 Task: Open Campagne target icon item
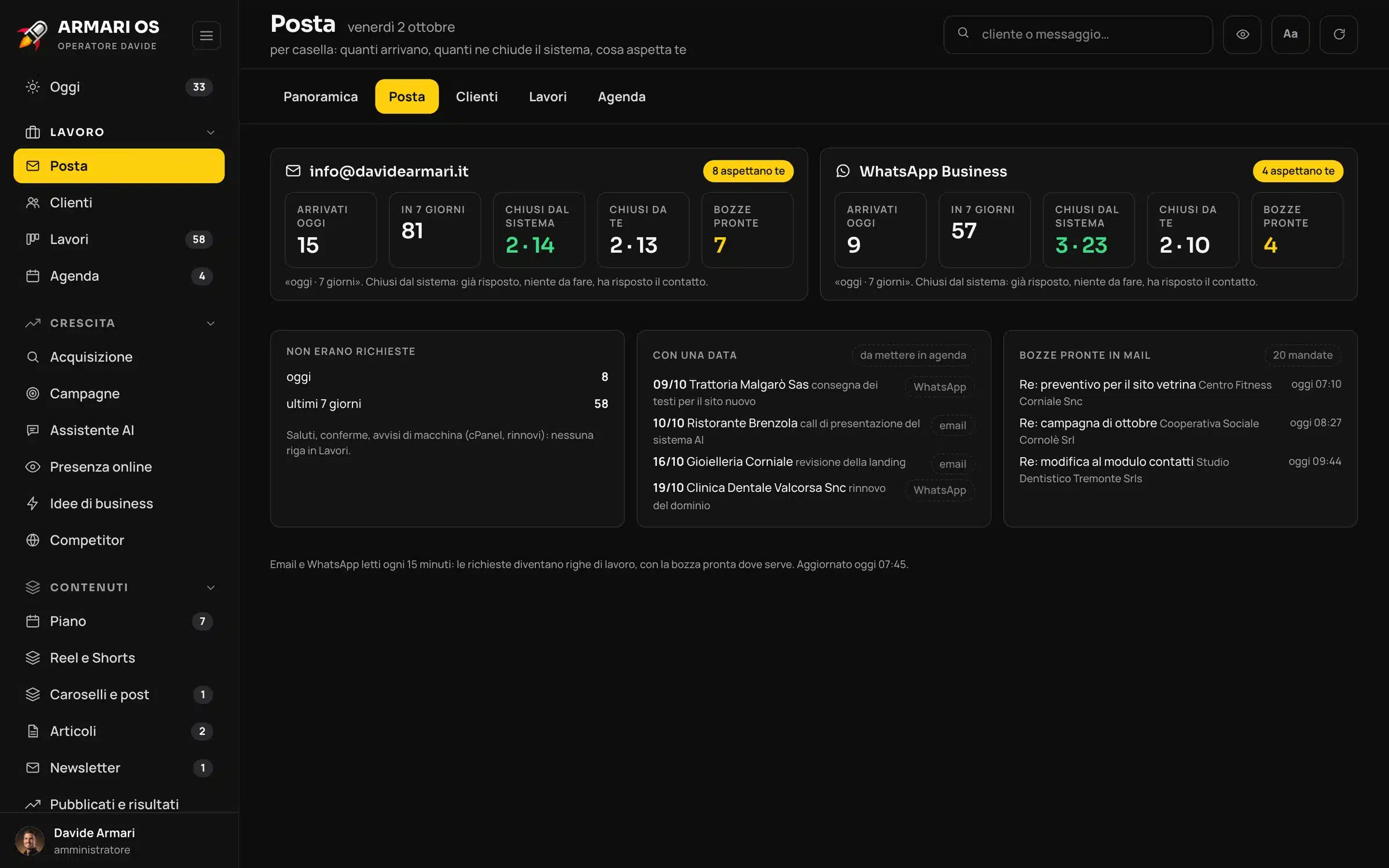point(119,393)
